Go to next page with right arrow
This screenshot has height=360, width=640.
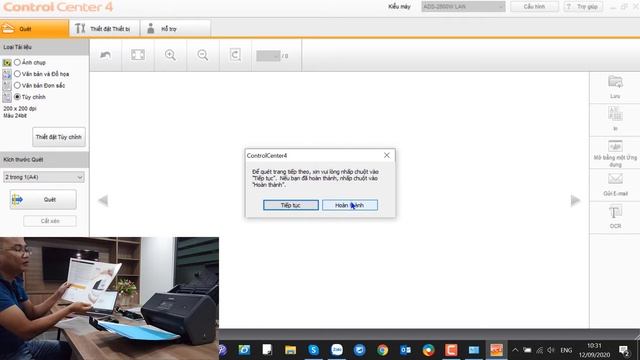576,200
